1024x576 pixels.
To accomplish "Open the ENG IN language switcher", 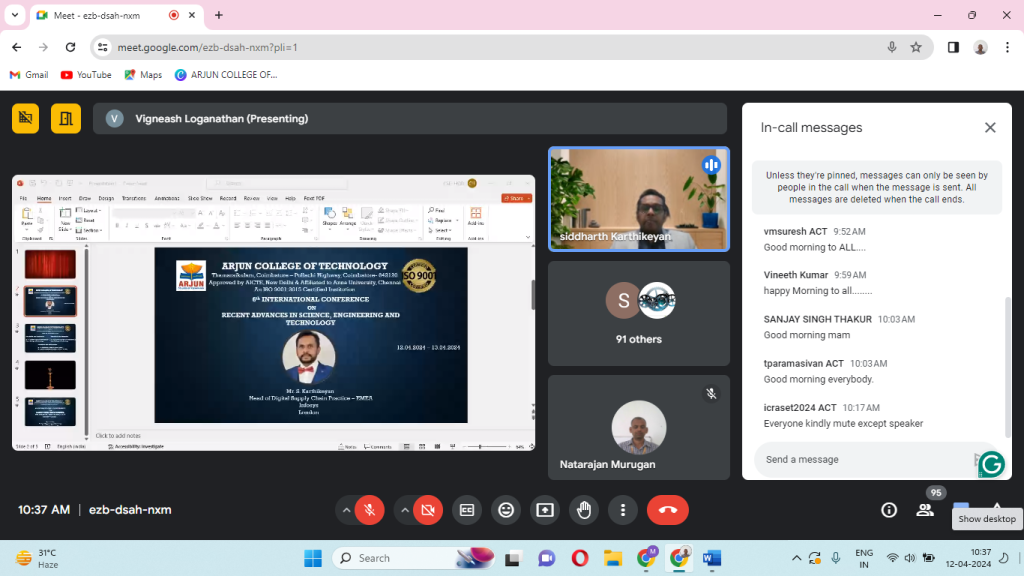I will [x=864, y=558].
